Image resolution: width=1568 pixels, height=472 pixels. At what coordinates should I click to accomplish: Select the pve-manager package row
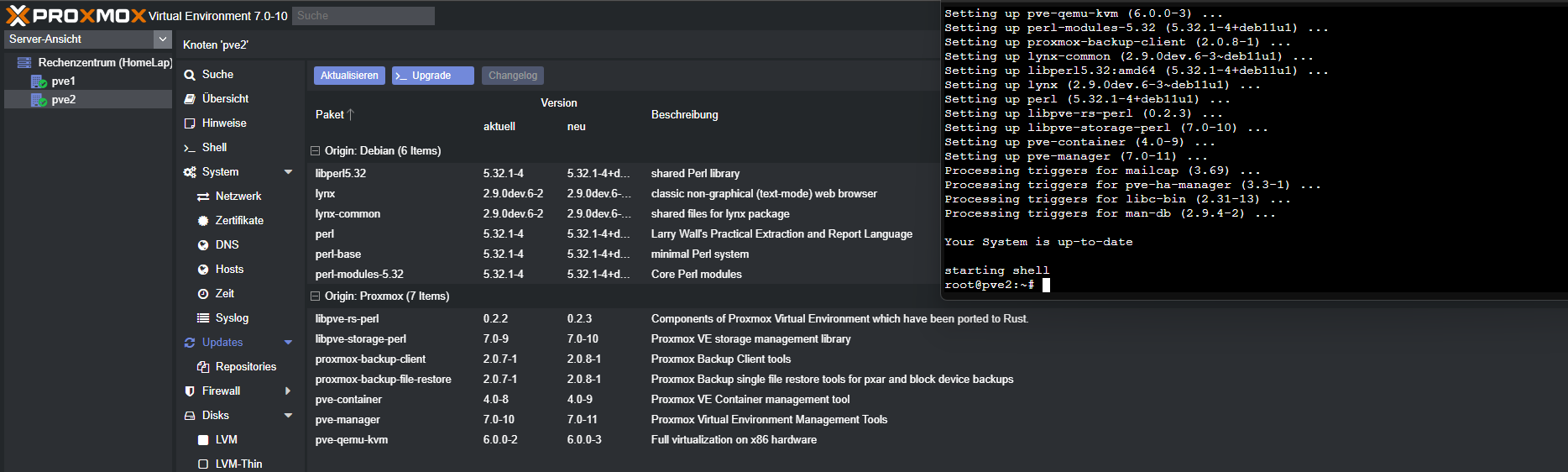(x=936, y=419)
